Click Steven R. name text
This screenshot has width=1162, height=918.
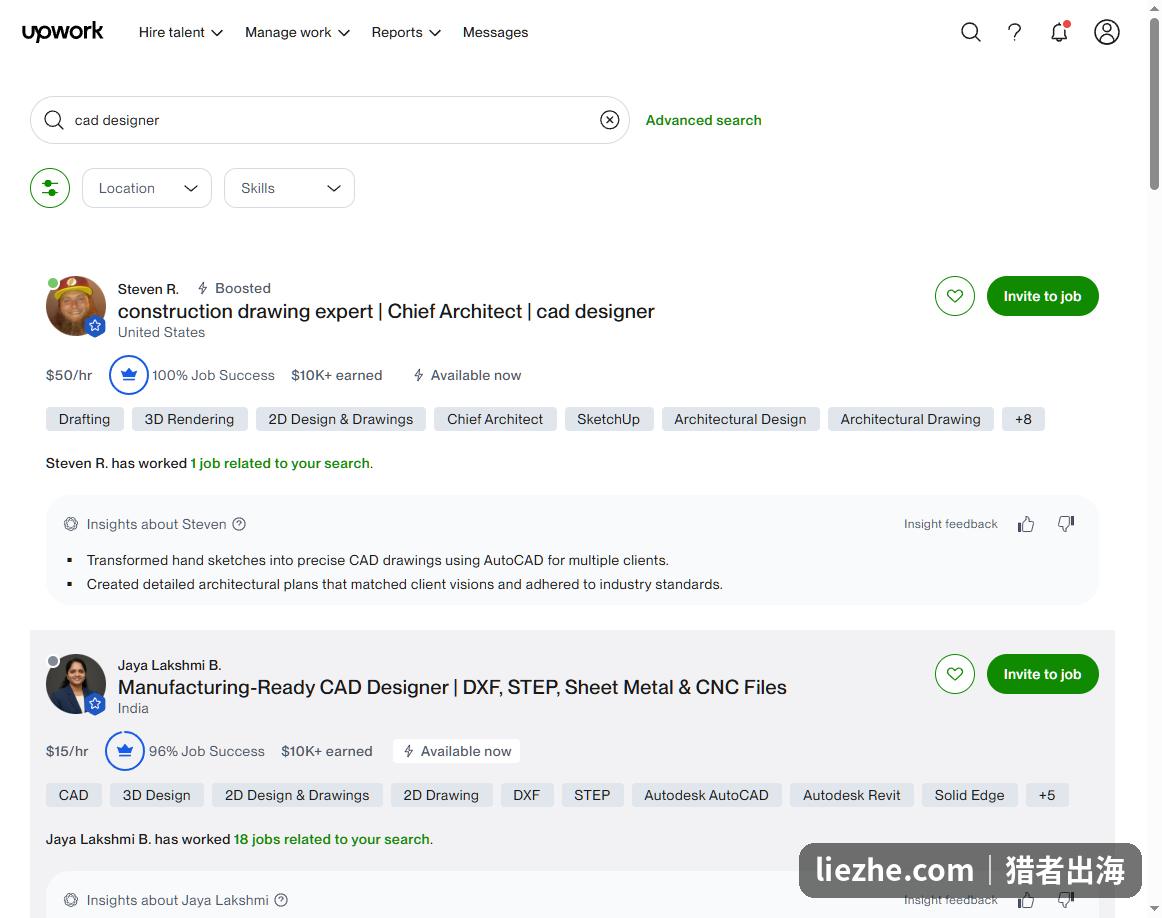coord(148,289)
